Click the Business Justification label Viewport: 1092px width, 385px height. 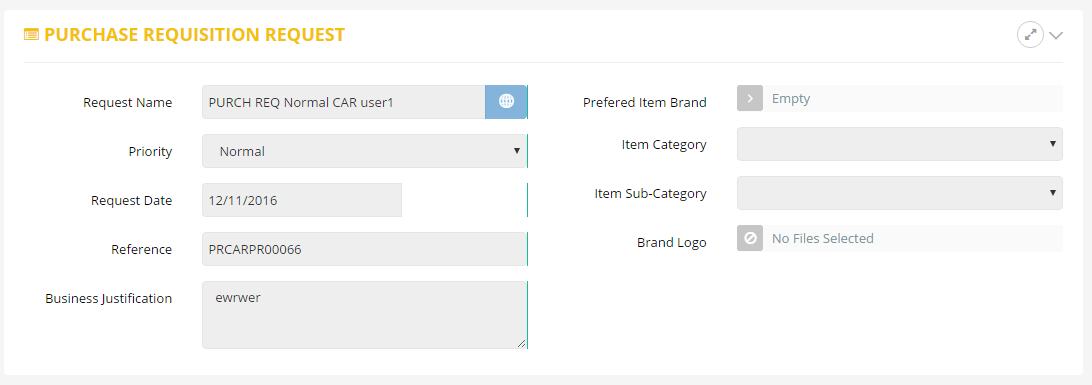coord(109,299)
